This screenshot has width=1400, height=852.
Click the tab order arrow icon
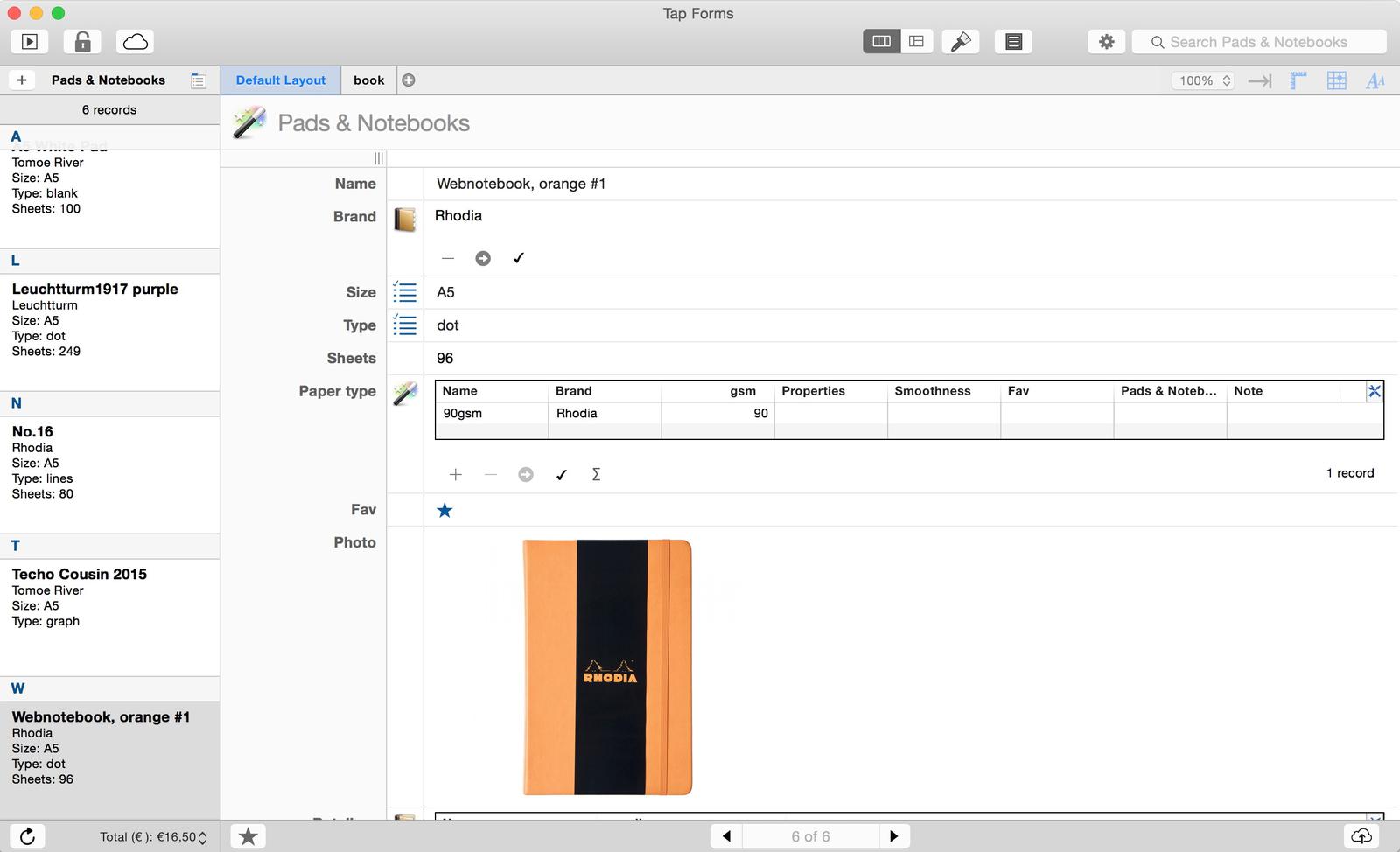pos(1260,80)
